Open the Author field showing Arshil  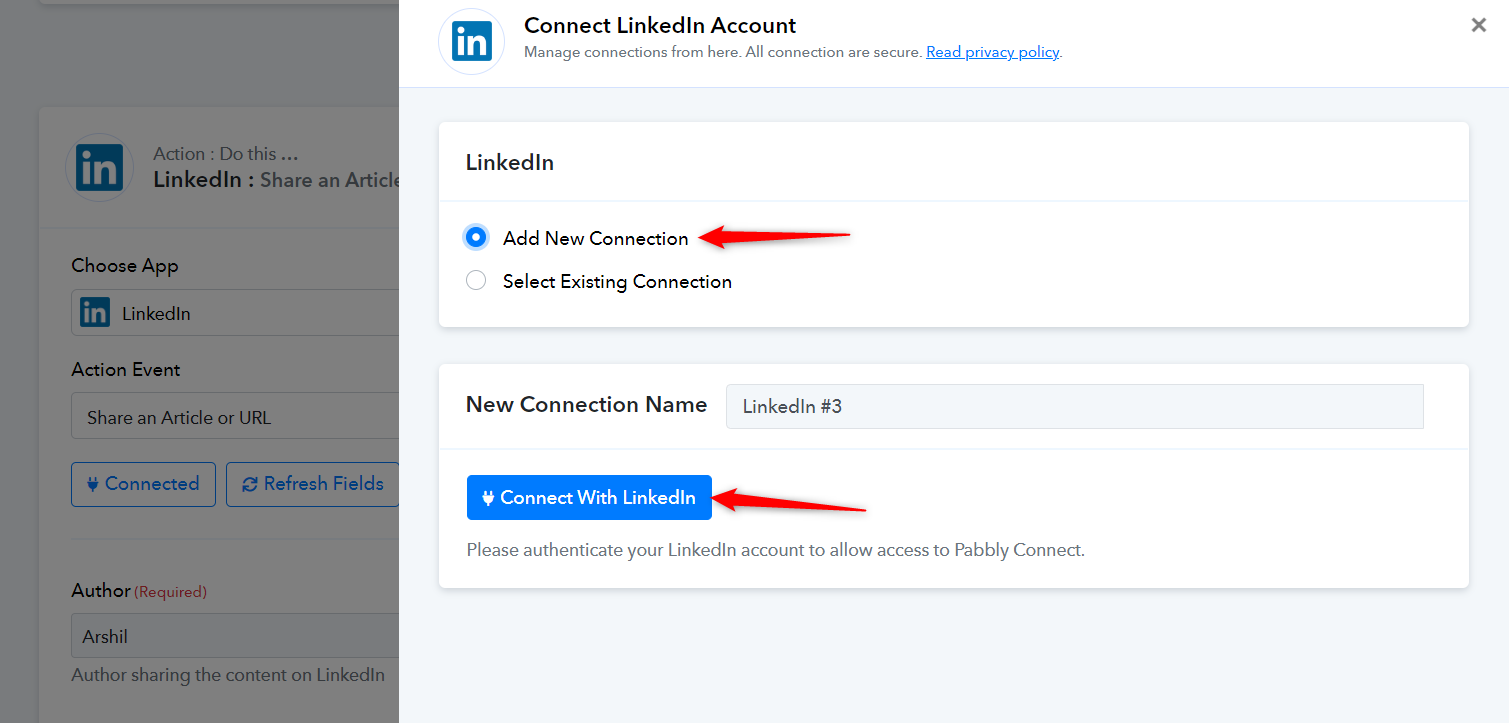click(x=235, y=636)
